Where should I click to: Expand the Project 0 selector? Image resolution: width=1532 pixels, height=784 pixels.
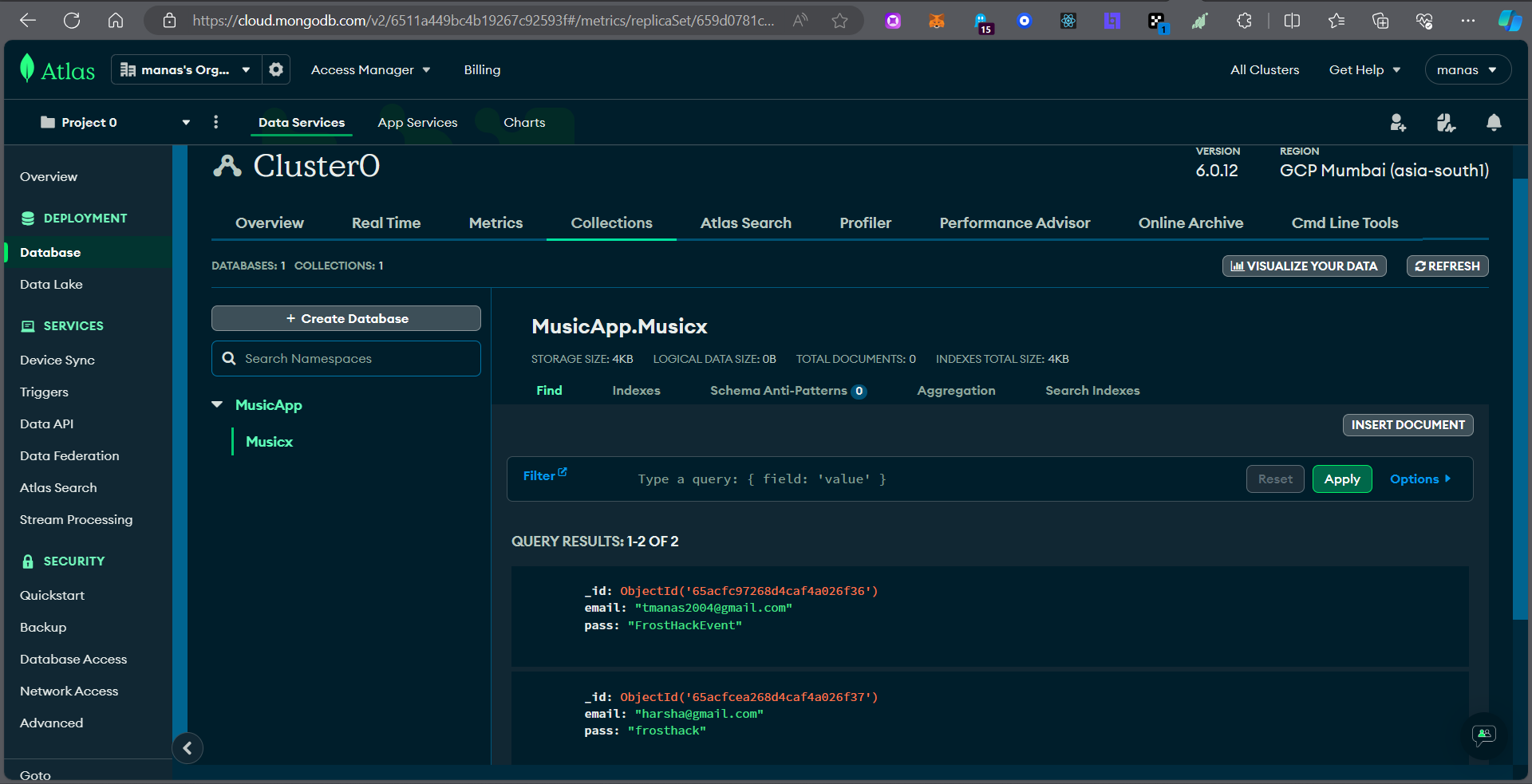[186, 122]
